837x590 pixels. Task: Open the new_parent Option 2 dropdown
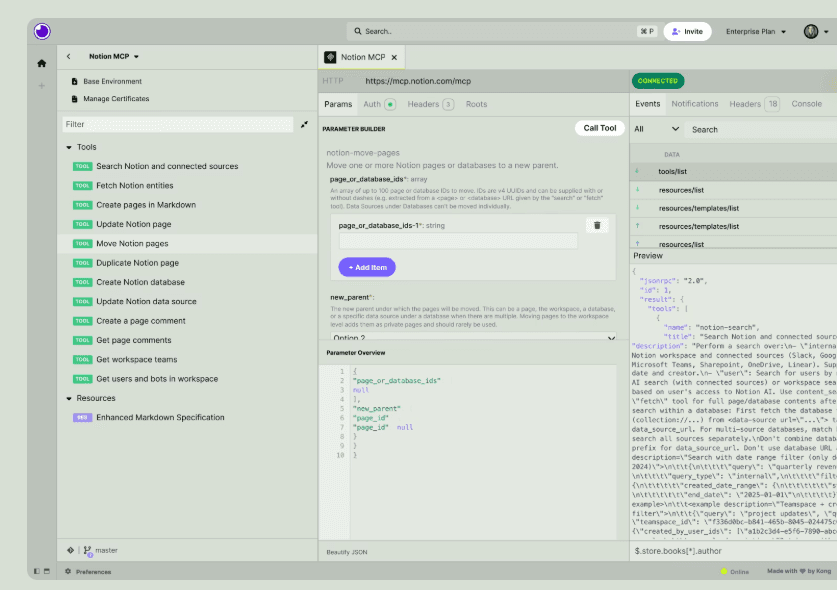[473, 337]
